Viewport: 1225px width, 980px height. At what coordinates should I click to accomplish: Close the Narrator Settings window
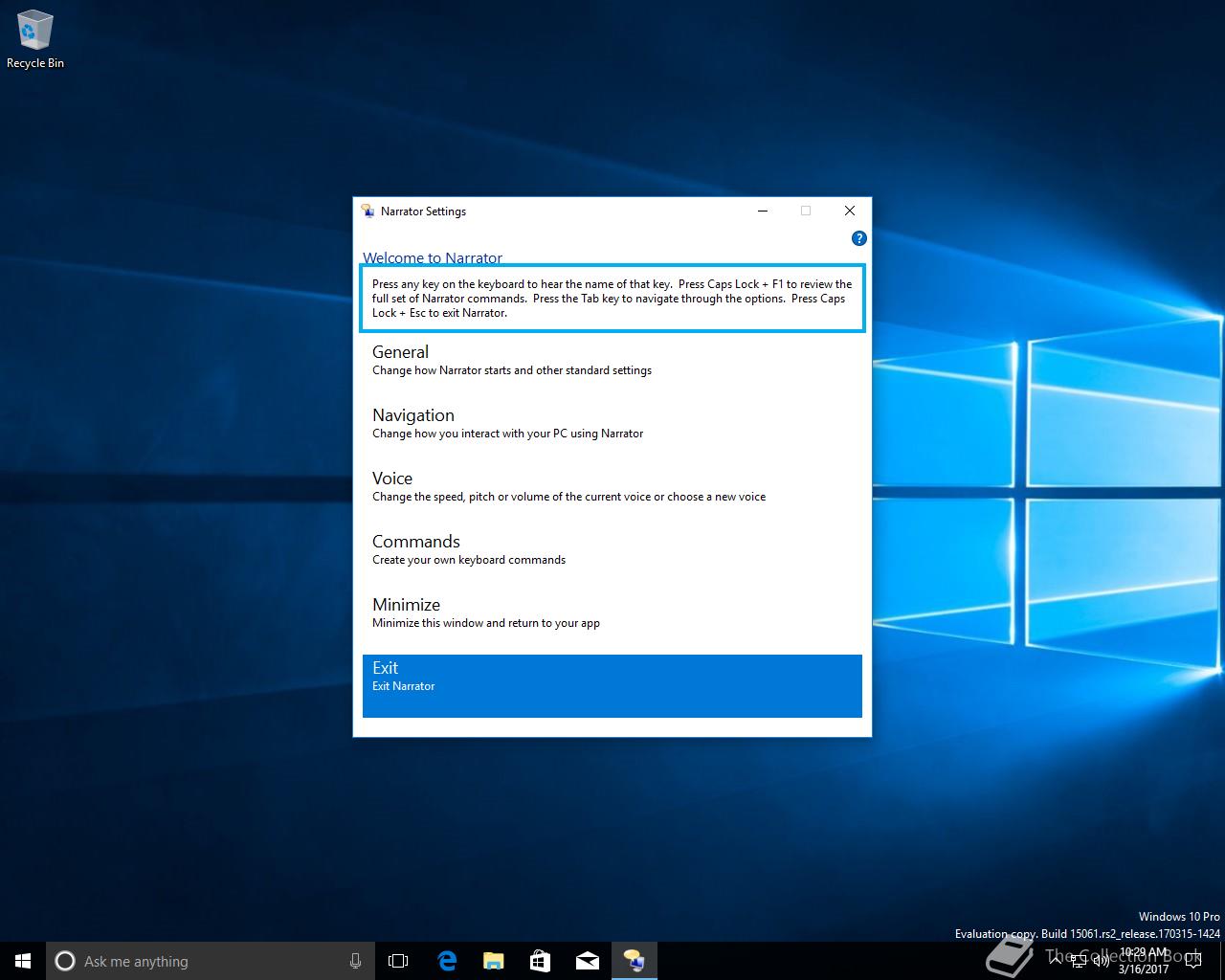(x=849, y=211)
